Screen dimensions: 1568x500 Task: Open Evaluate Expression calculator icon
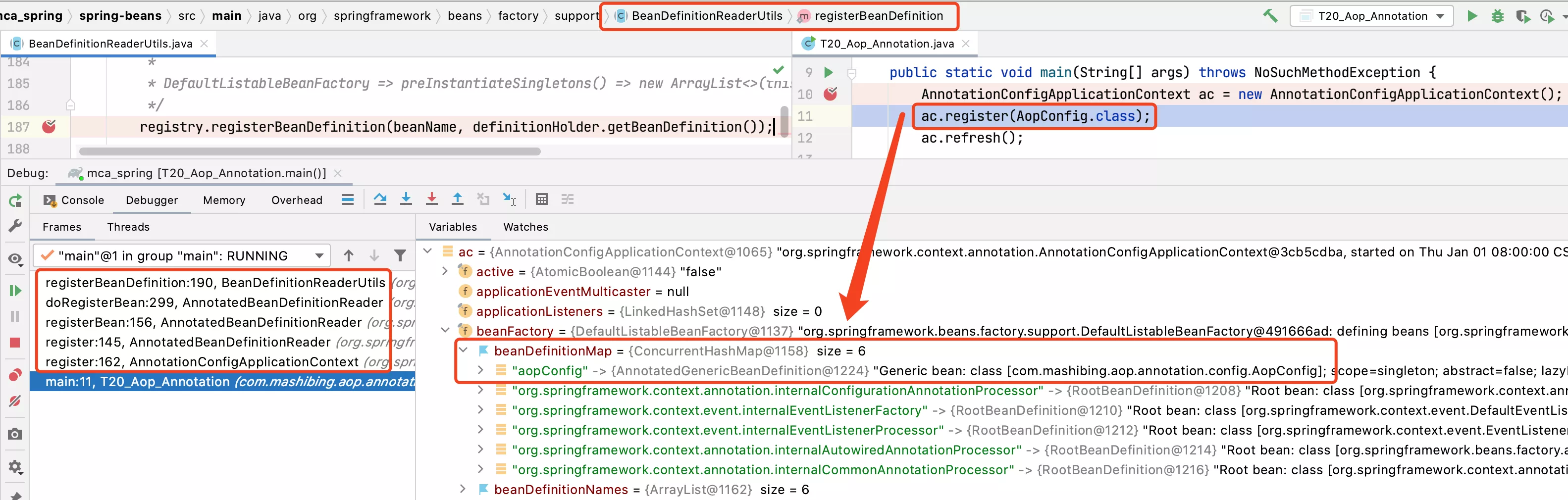[542, 199]
